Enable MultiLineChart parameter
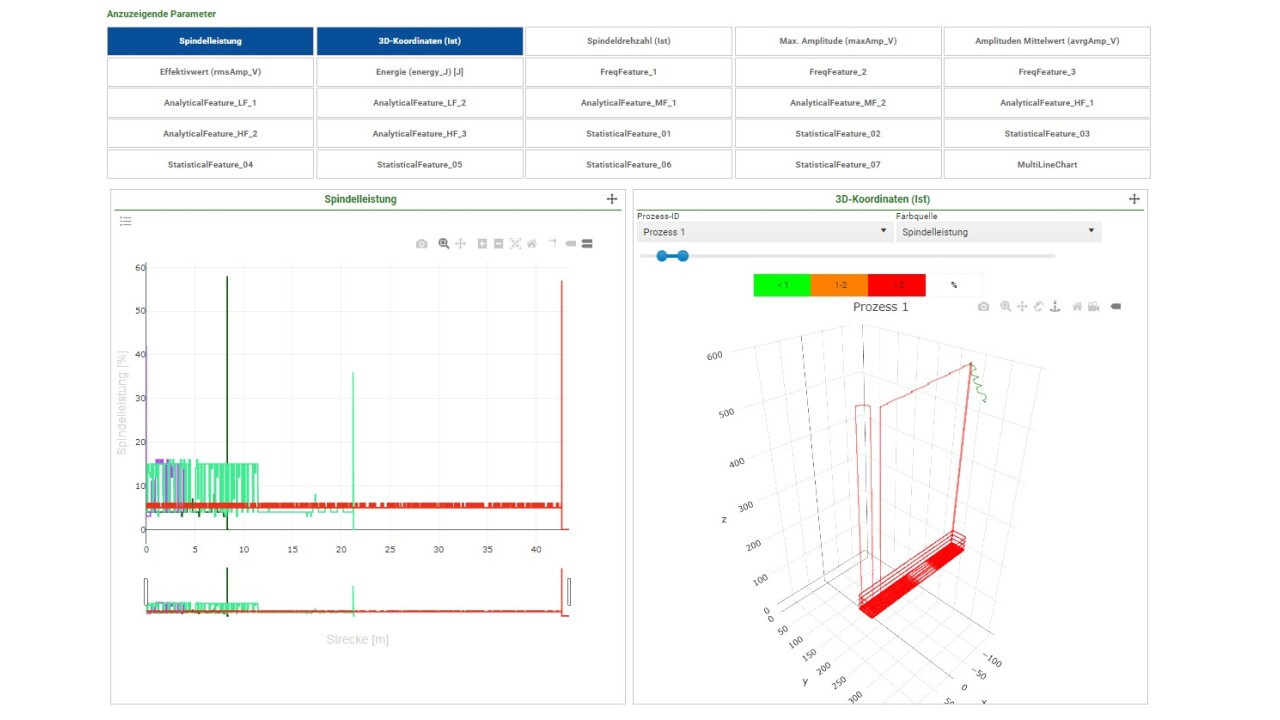 point(1047,164)
